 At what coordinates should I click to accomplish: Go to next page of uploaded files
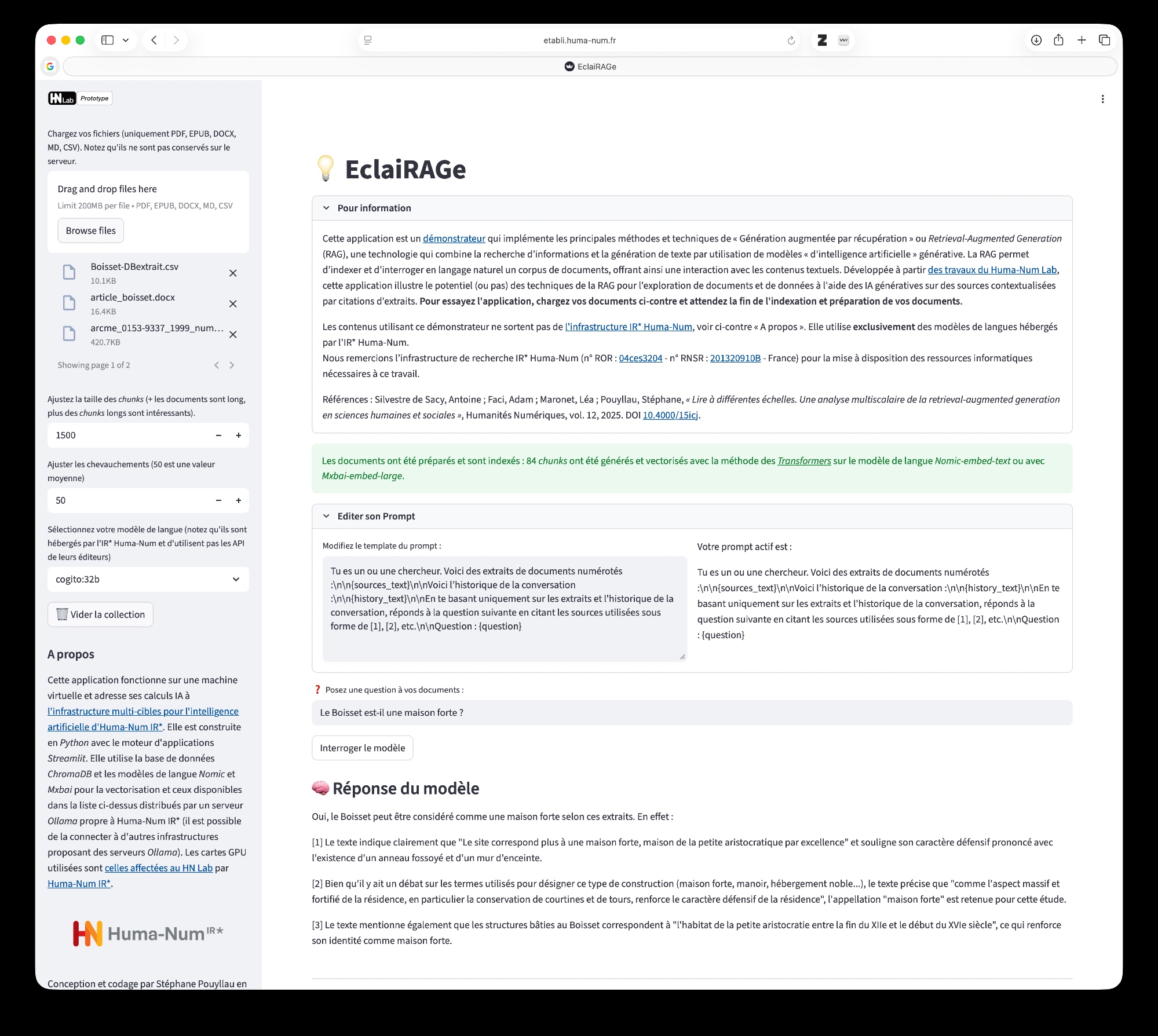(232, 365)
